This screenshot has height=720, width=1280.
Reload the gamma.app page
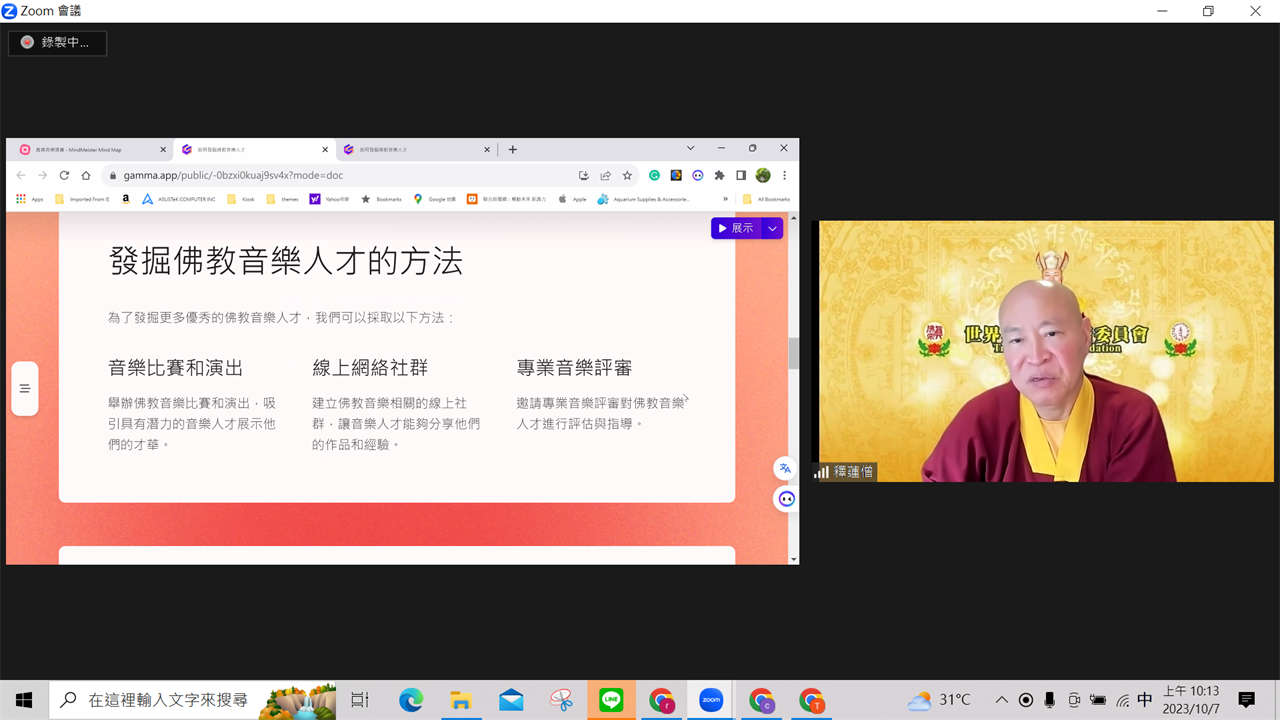64,175
